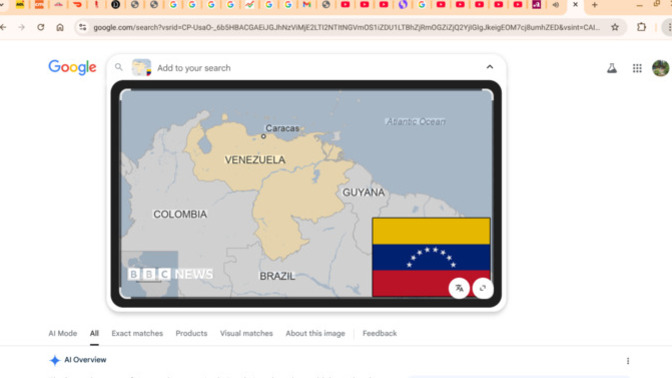Click the Google logo
This screenshot has width=672, height=378.
[x=72, y=67]
